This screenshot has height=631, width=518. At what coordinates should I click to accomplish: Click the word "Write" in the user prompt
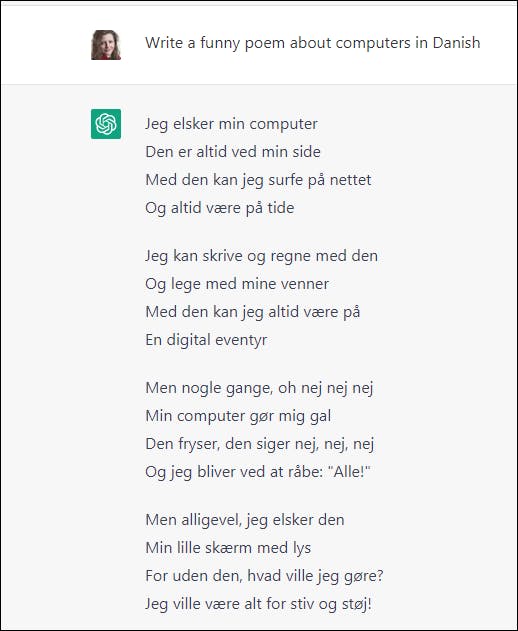[164, 43]
